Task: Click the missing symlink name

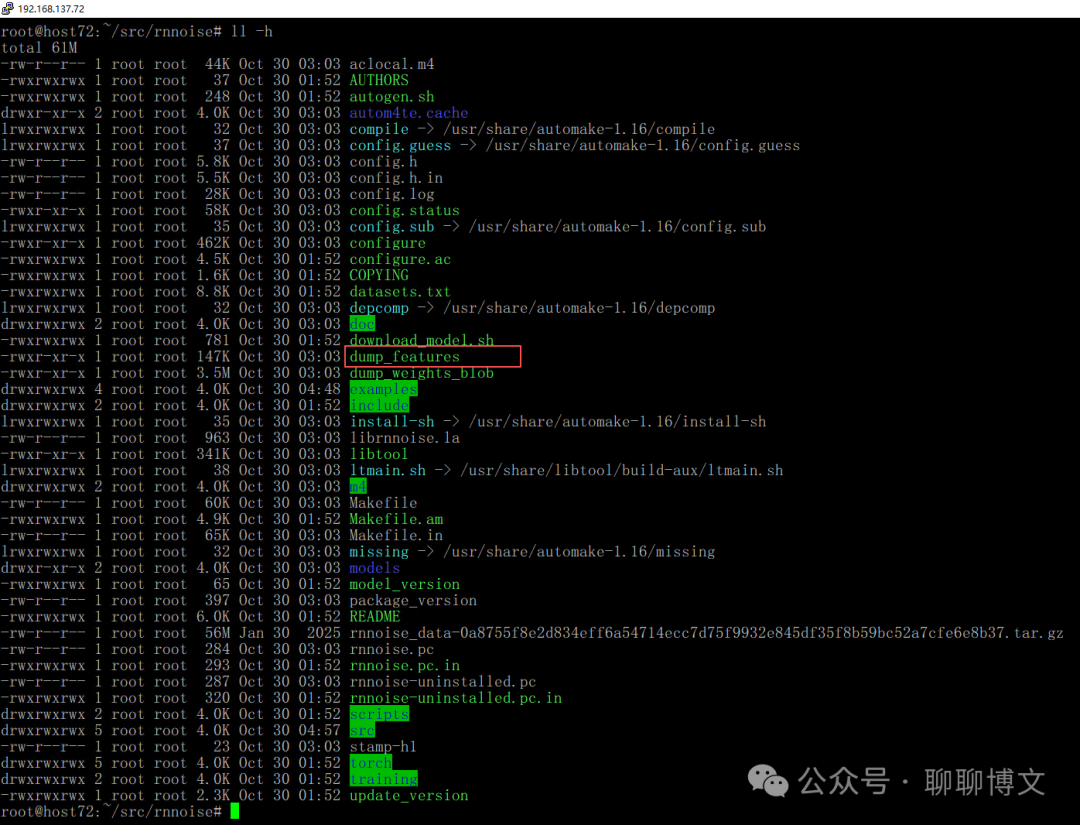Action: point(379,552)
